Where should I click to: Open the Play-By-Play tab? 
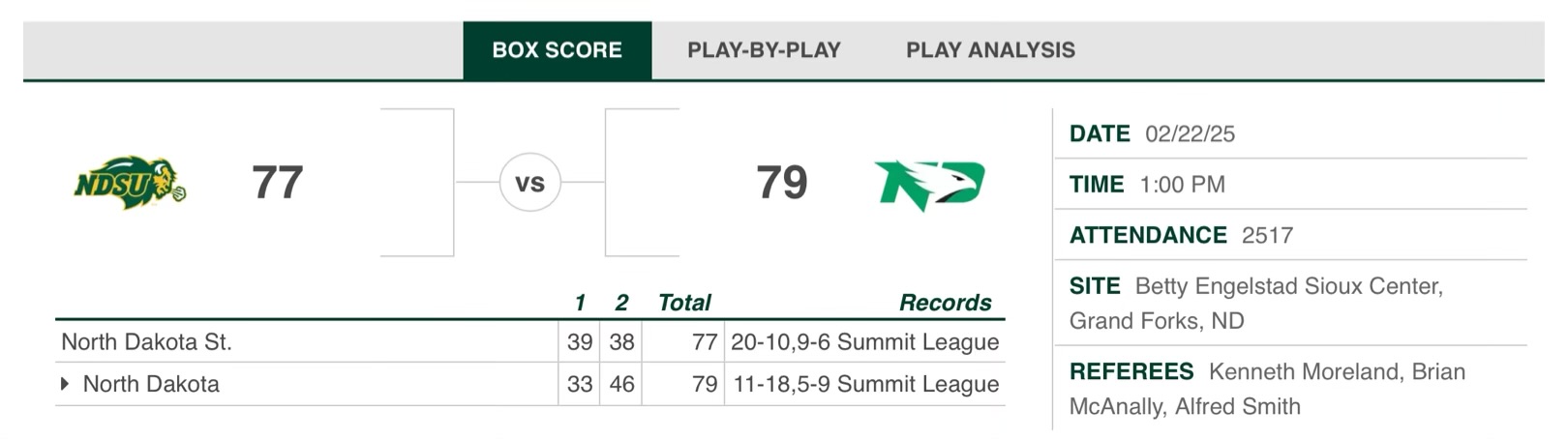tap(764, 50)
